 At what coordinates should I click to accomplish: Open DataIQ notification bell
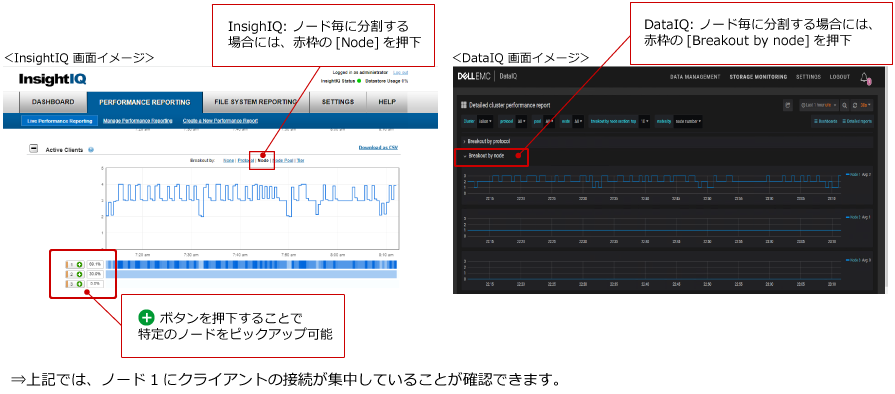(x=865, y=78)
